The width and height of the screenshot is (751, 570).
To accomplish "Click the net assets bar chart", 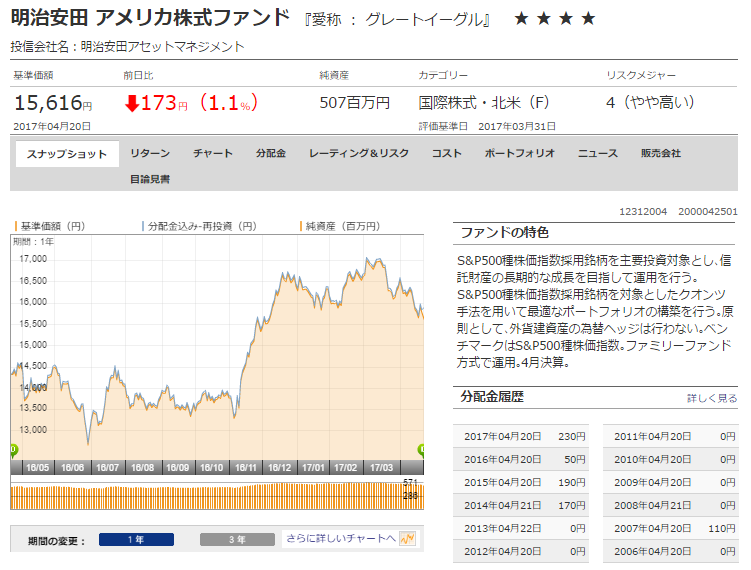I will click(x=217, y=496).
